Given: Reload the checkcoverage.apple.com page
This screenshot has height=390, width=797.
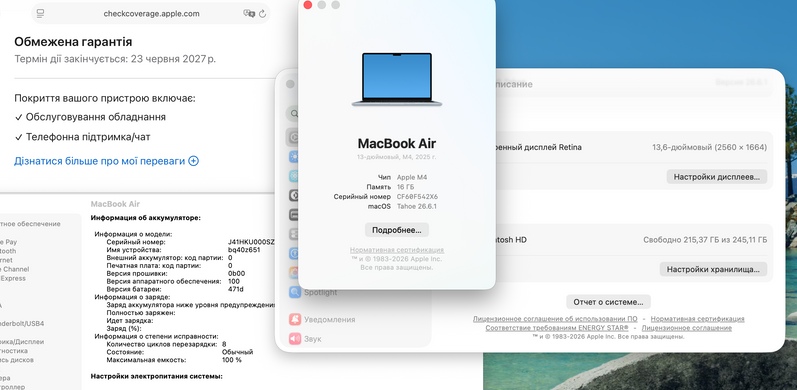Looking at the screenshot, I should coord(262,14).
